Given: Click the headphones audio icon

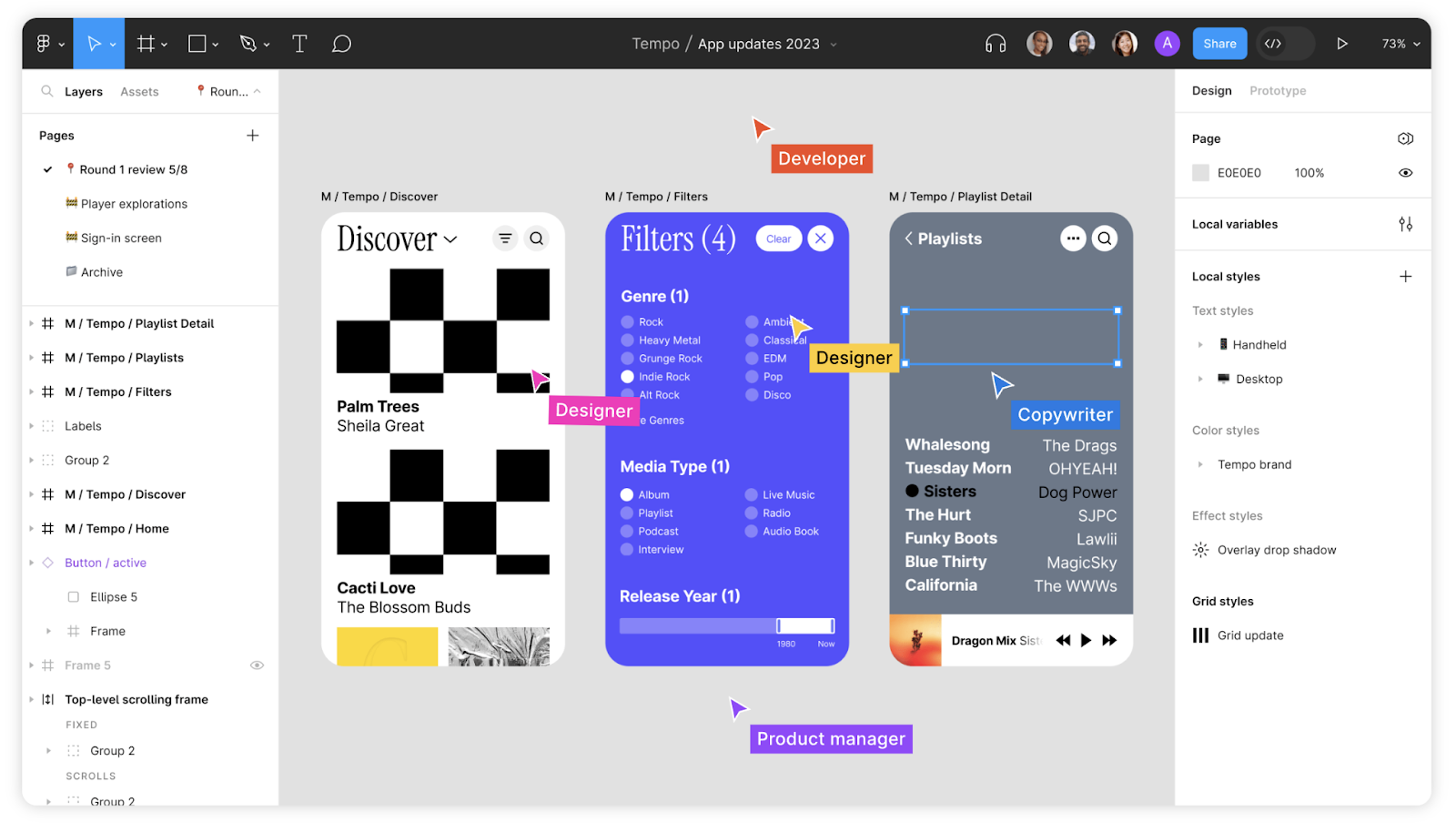Looking at the screenshot, I should [x=995, y=43].
